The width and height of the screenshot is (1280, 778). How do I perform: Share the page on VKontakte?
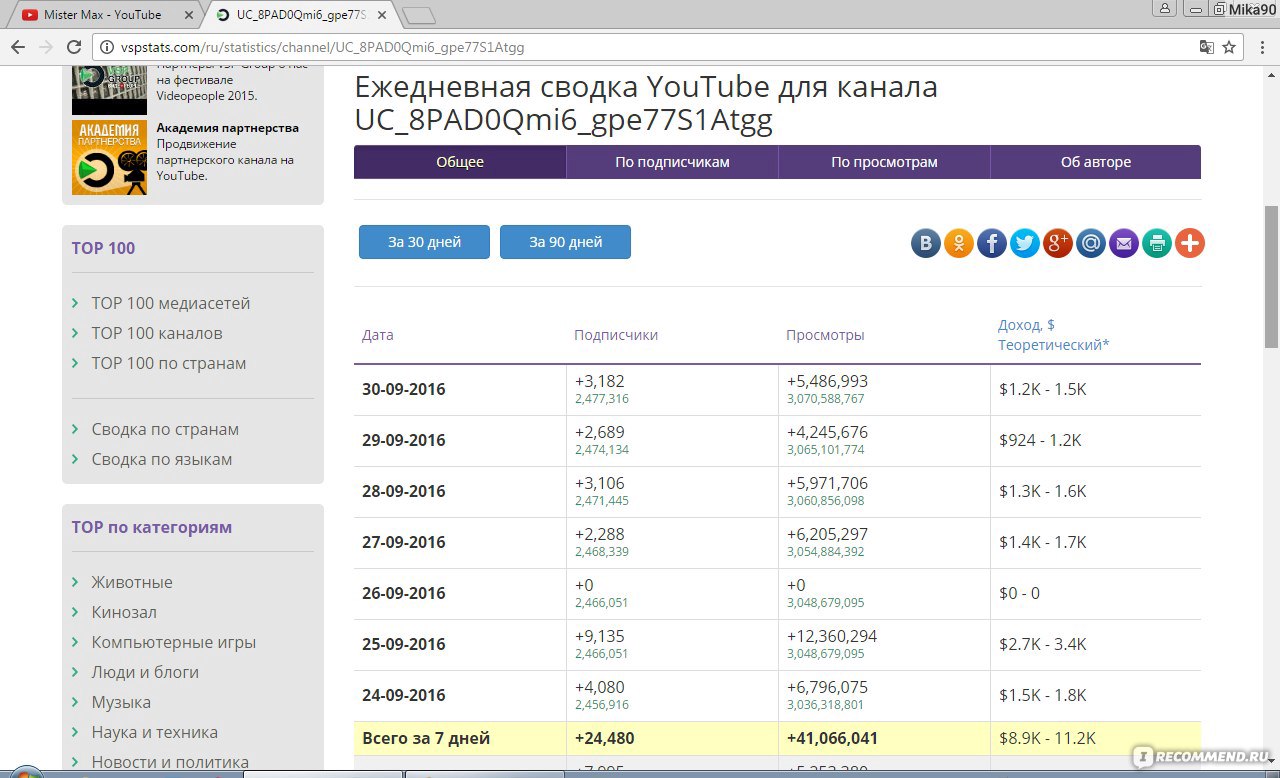tap(926, 243)
